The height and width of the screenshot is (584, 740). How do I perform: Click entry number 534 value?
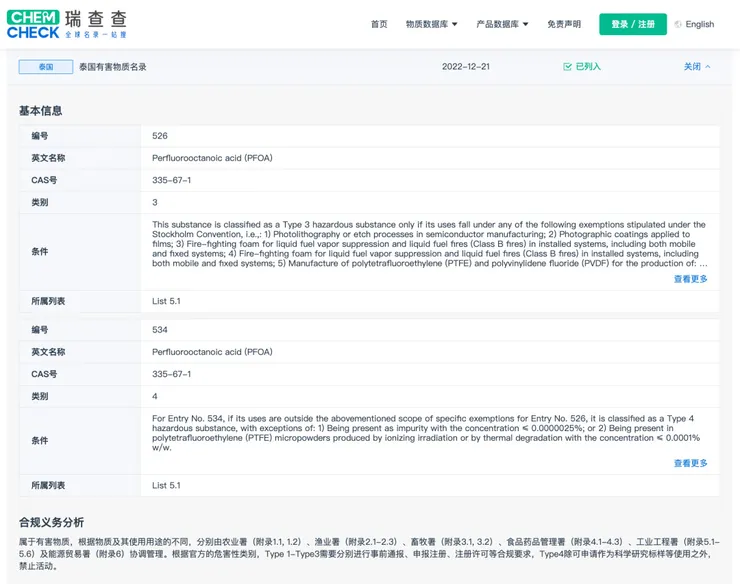point(160,330)
